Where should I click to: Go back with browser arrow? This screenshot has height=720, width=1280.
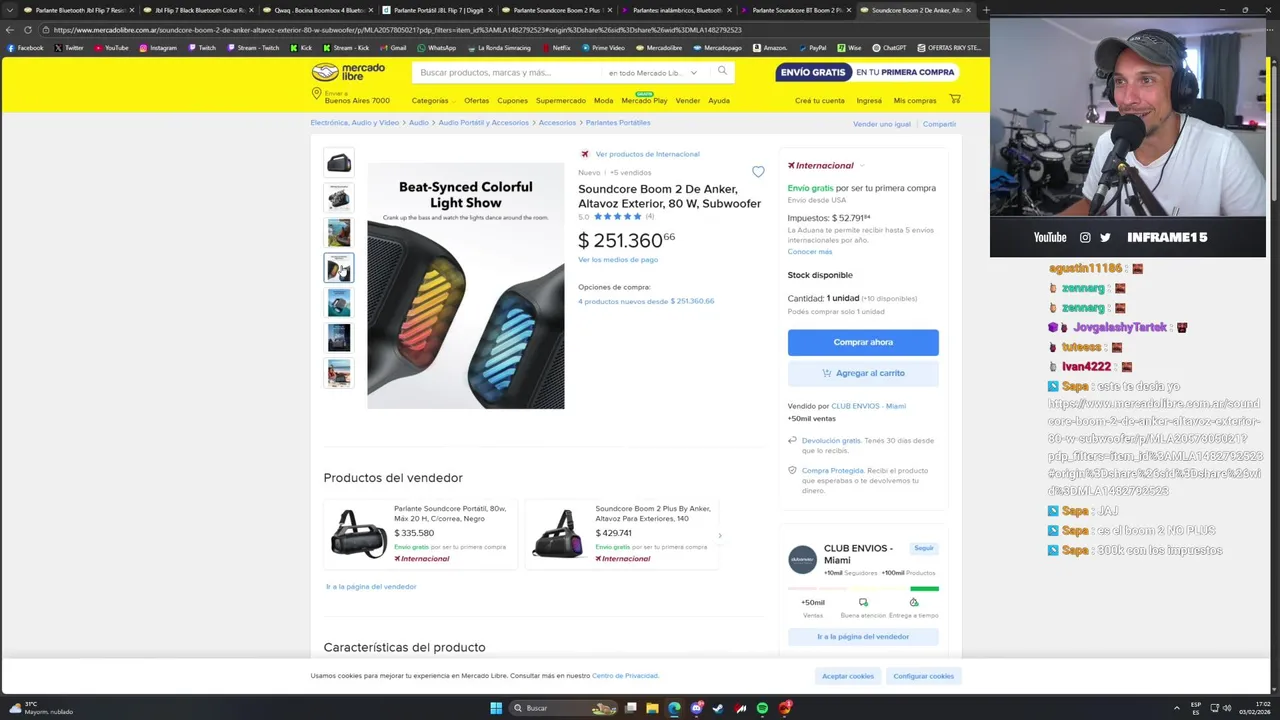(x=10, y=30)
